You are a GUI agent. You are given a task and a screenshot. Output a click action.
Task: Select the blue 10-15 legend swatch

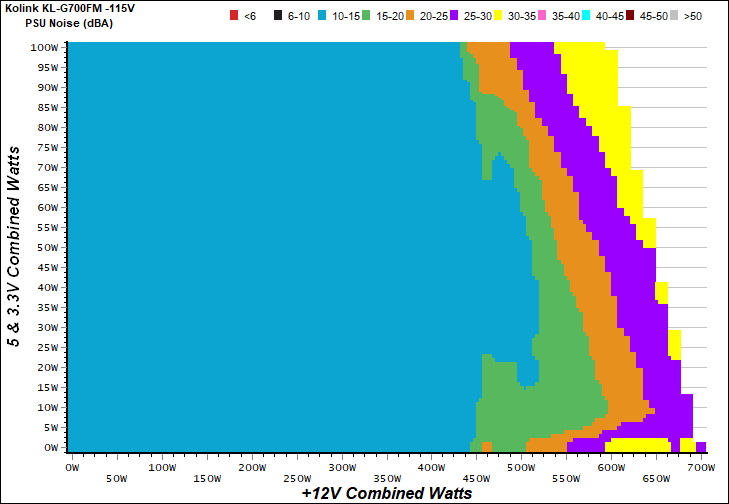[x=325, y=17]
